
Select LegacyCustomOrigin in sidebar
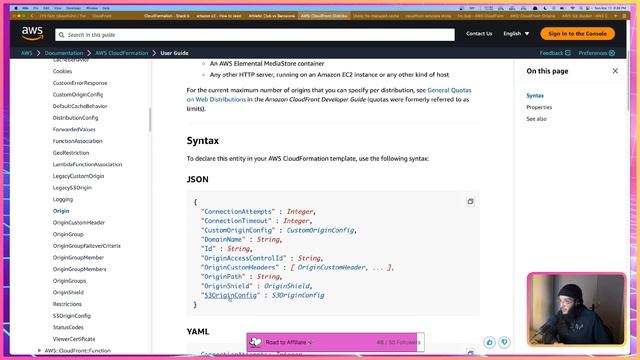tap(78, 176)
